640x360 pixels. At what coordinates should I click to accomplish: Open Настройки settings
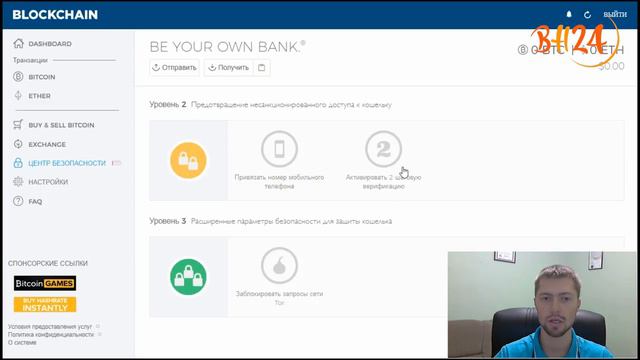(48, 182)
